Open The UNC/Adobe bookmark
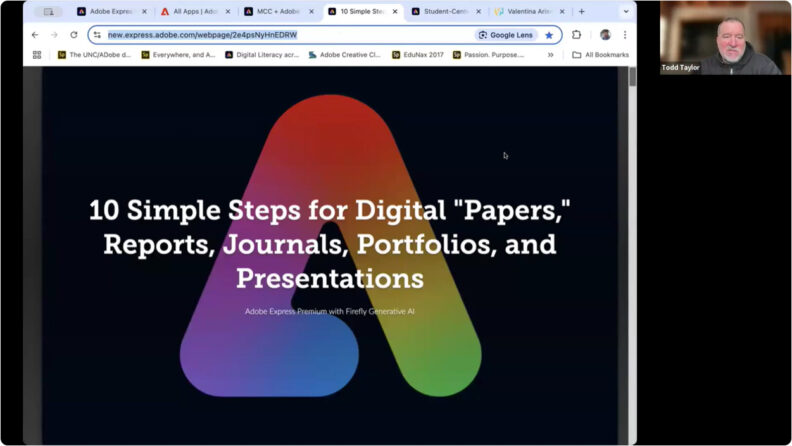The height and width of the screenshot is (446, 792). click(94, 55)
